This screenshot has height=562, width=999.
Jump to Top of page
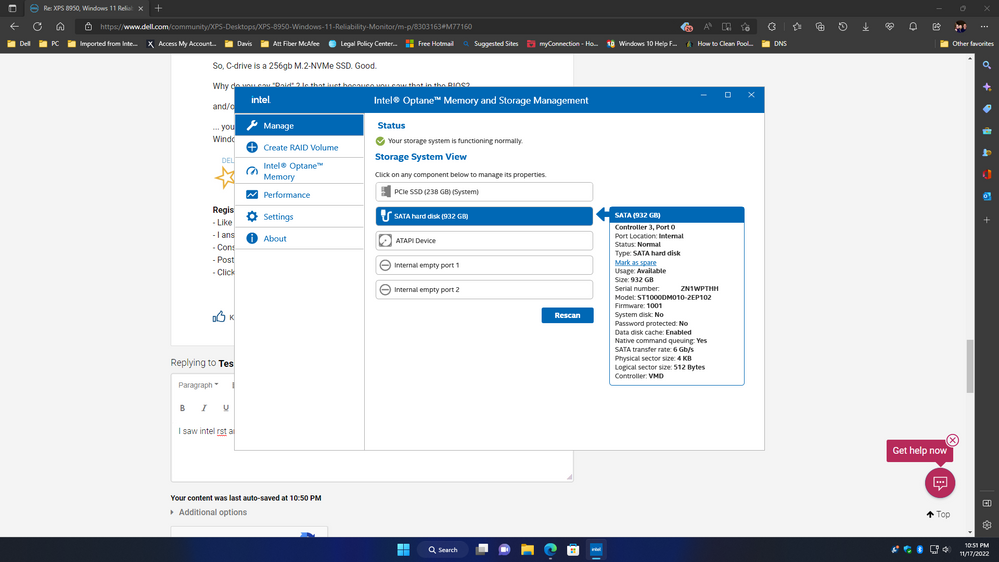point(938,514)
